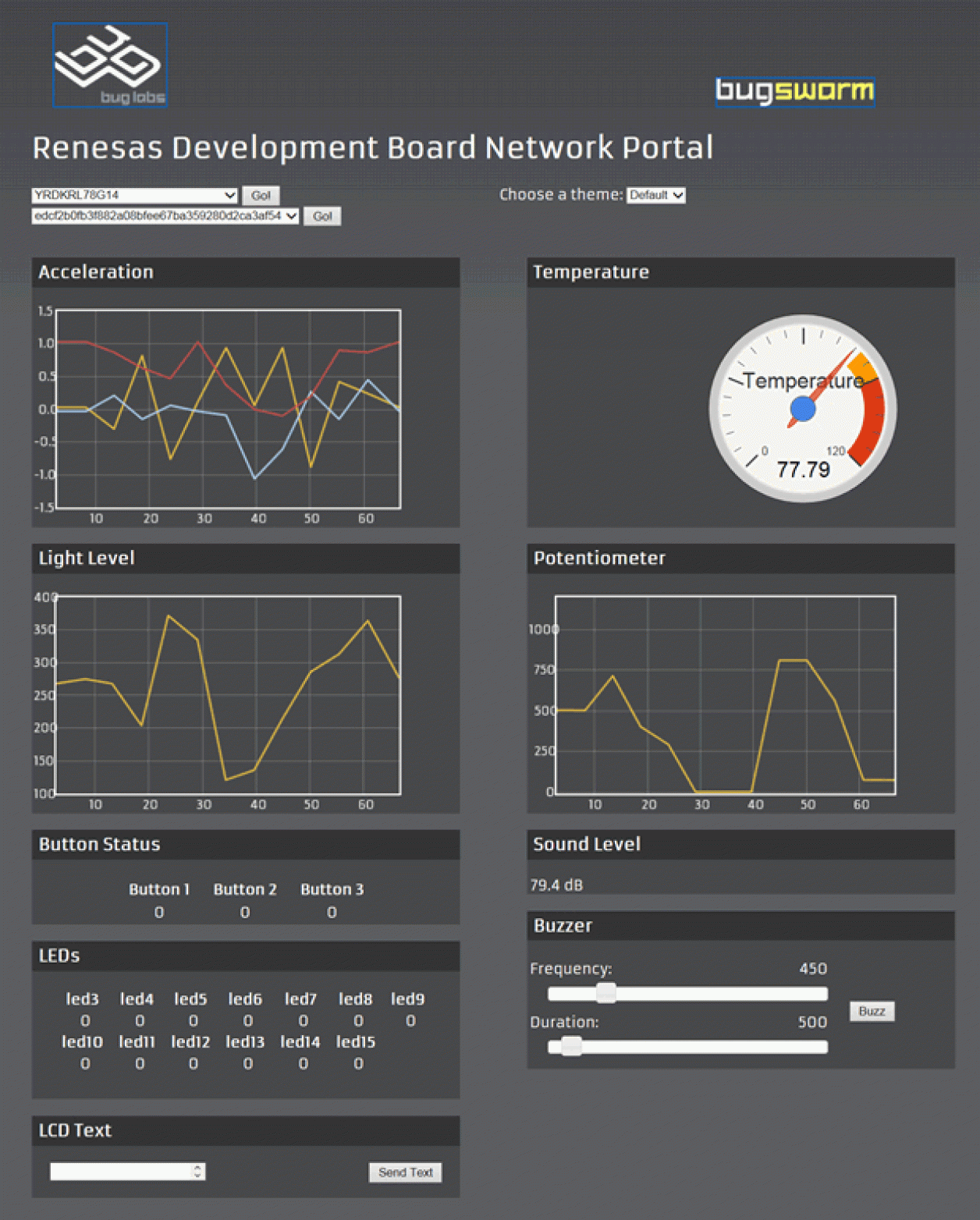
Task: Click the led7 indicator value
Action: point(302,1020)
